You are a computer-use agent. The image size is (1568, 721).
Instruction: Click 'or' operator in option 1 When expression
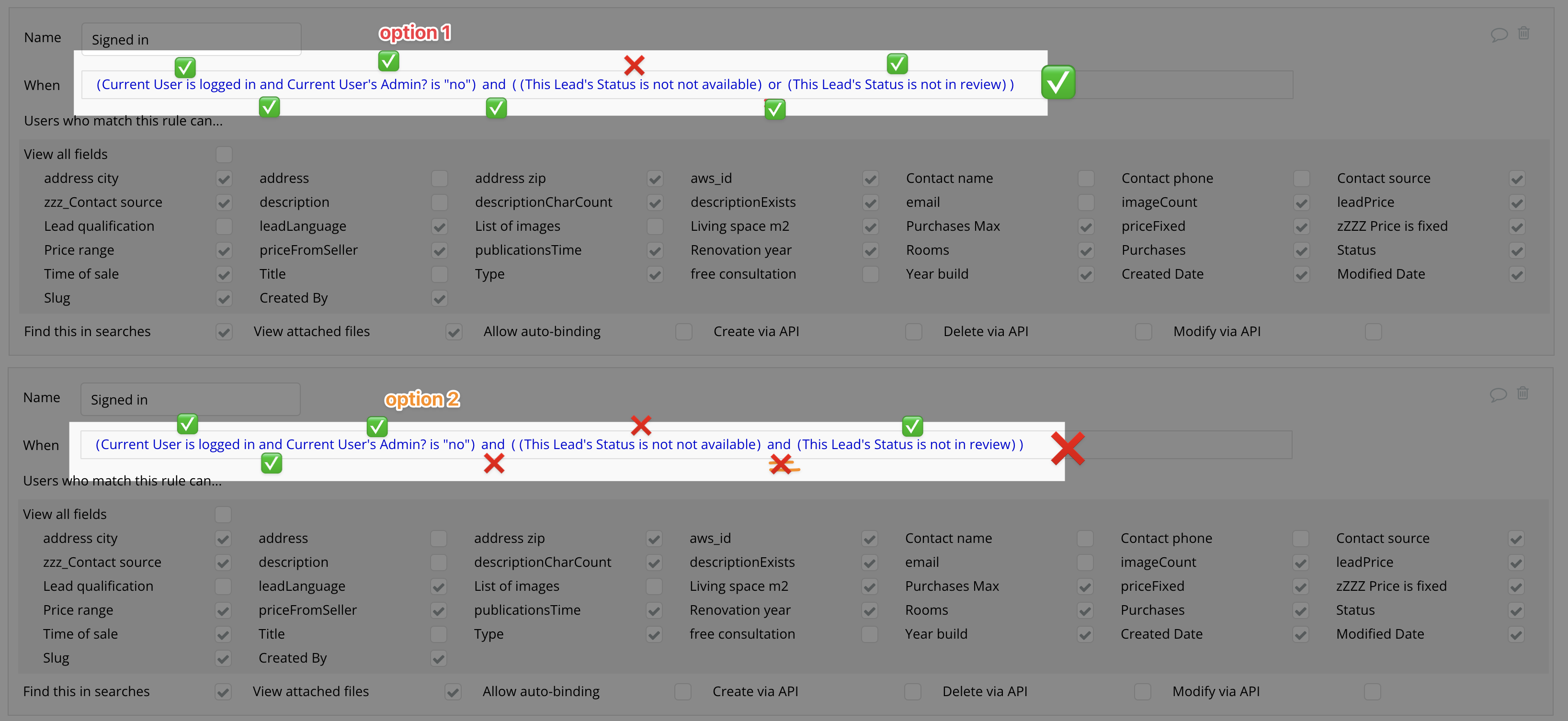(774, 85)
